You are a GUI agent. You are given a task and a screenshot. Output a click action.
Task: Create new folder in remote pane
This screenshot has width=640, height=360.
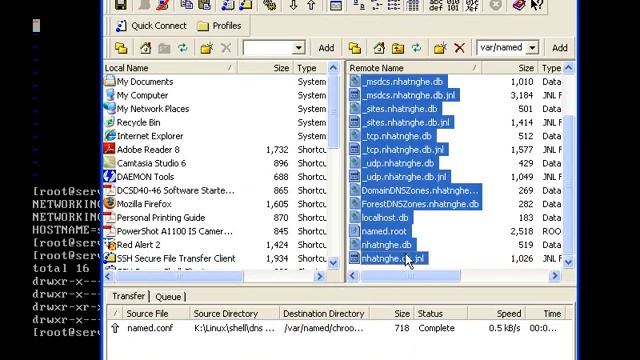point(440,48)
